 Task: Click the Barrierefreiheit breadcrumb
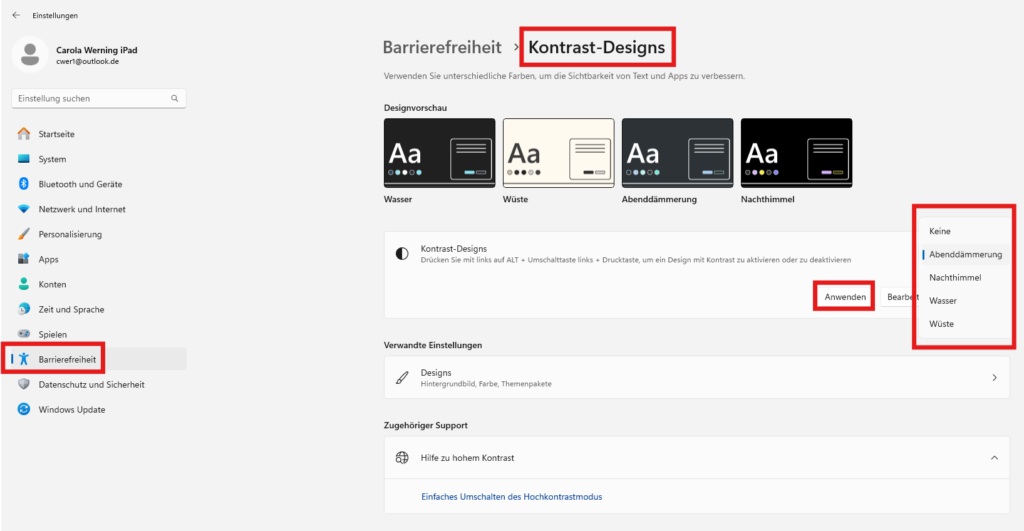[x=442, y=48]
